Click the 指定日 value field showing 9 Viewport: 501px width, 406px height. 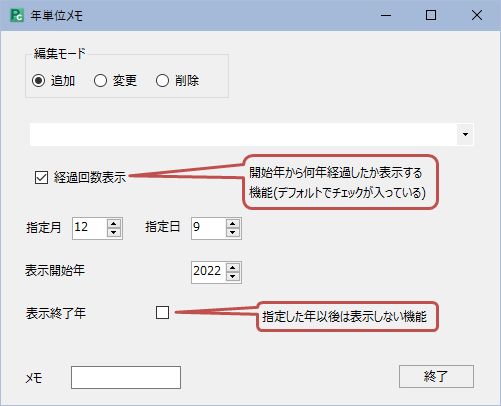click(209, 228)
